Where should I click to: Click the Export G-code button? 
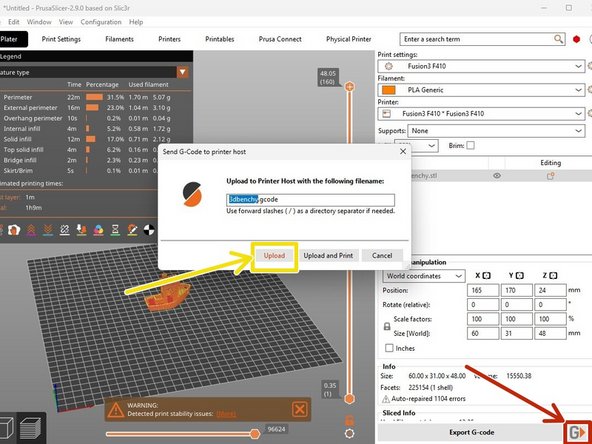coord(471,432)
